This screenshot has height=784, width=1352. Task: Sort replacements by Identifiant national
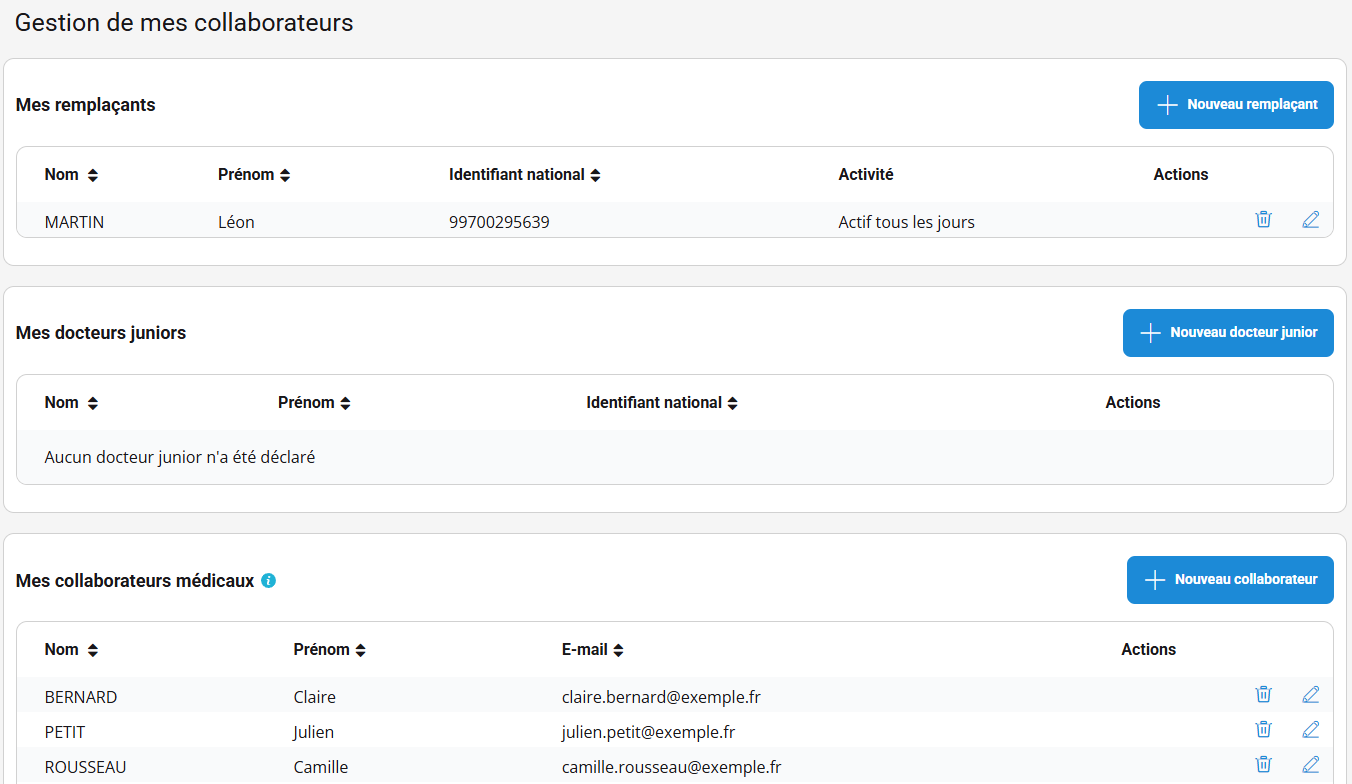pyautogui.click(x=596, y=175)
